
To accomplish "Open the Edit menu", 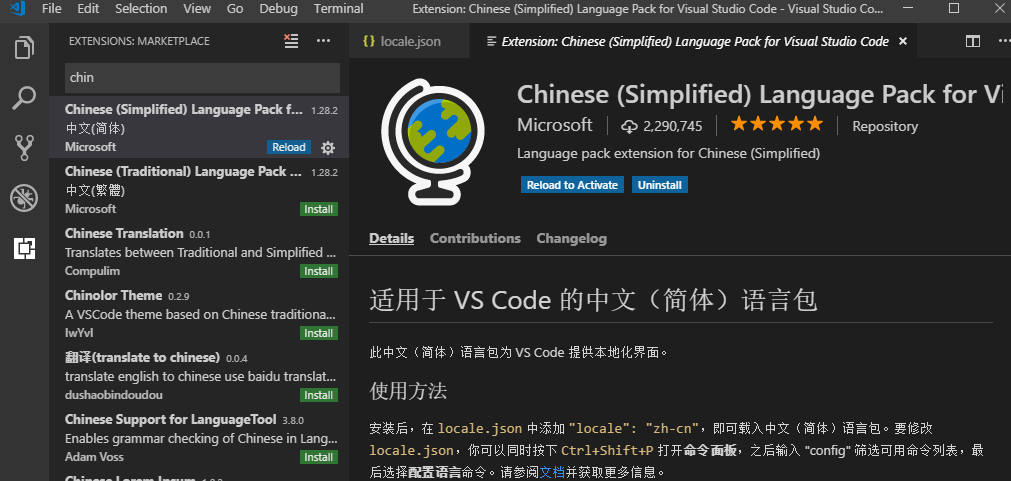I will (x=88, y=9).
